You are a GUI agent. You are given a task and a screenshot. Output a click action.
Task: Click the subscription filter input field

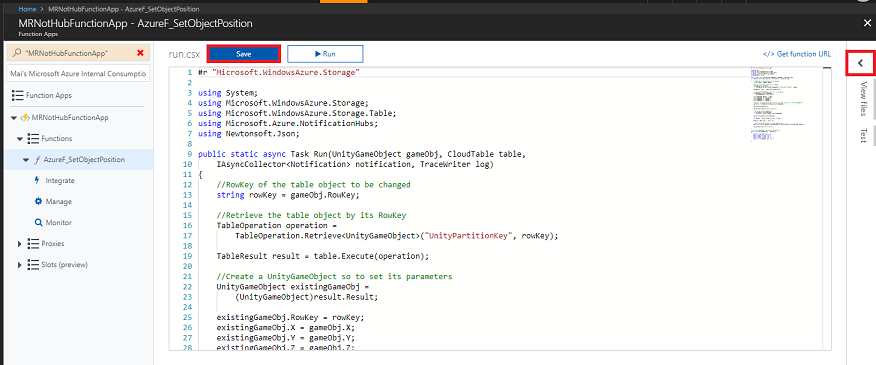(x=78, y=73)
